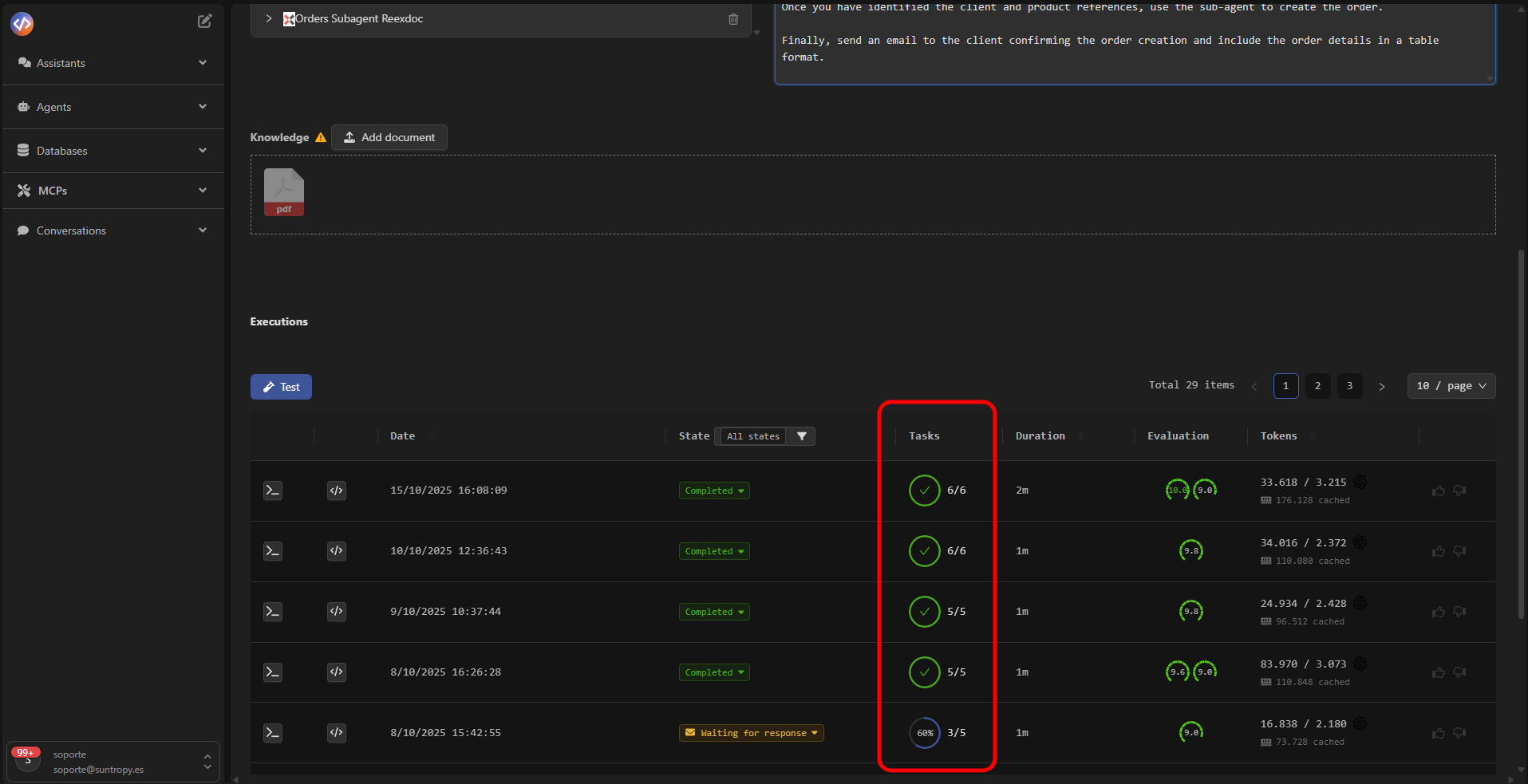Image resolution: width=1528 pixels, height=784 pixels.
Task: Thumbs down the 15/10/2025 16:08:09 execution
Action: click(1459, 490)
